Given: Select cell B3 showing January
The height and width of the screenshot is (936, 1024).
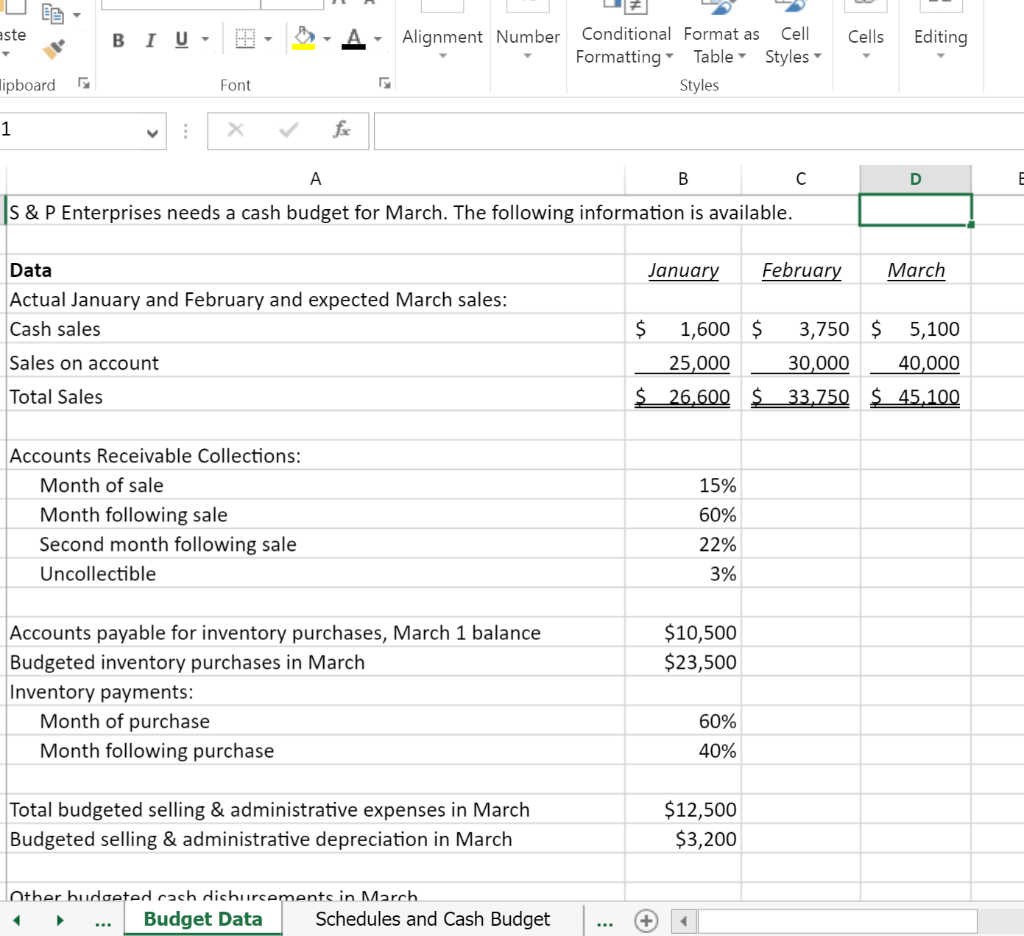Looking at the screenshot, I should (x=683, y=270).
